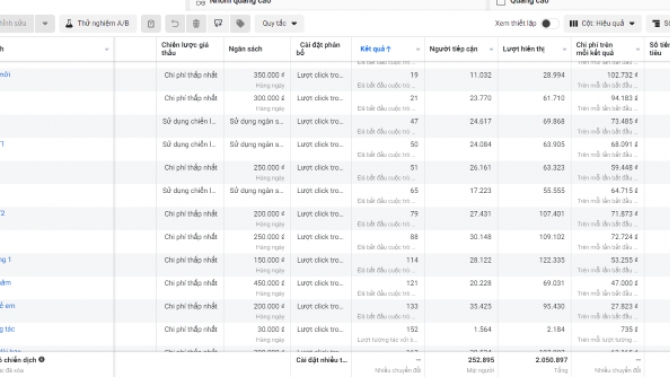Toggle the 'Xem thiết lập' switch
Image resolution: width=670 pixels, height=377 pixels.
(x=549, y=24)
